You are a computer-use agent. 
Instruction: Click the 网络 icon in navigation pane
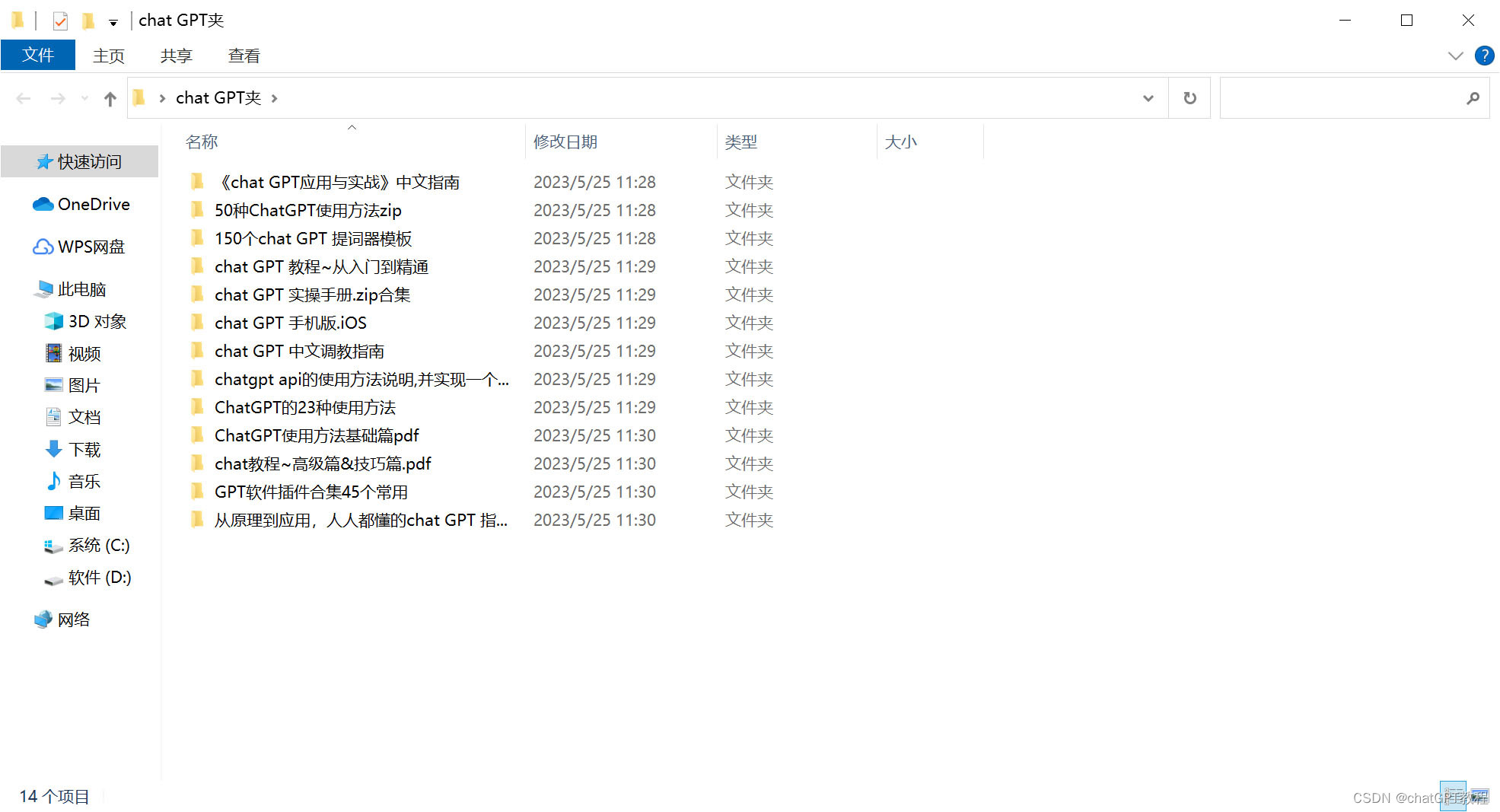point(43,619)
